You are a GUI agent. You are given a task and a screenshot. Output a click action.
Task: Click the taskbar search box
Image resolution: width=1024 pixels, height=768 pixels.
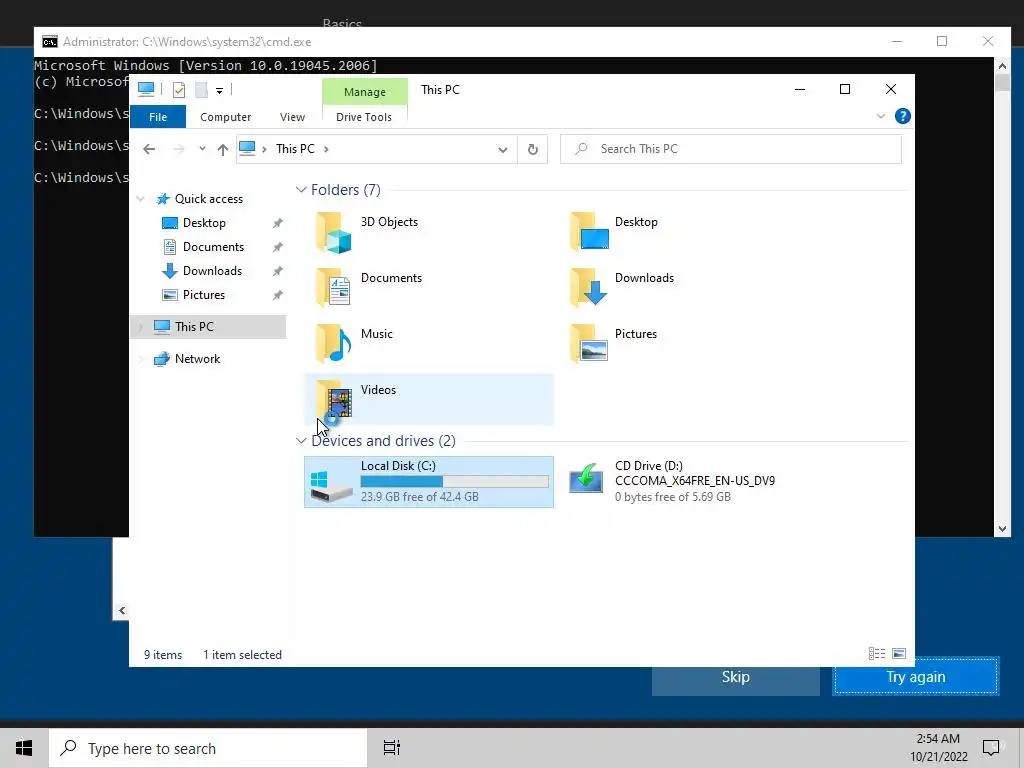tap(208, 748)
